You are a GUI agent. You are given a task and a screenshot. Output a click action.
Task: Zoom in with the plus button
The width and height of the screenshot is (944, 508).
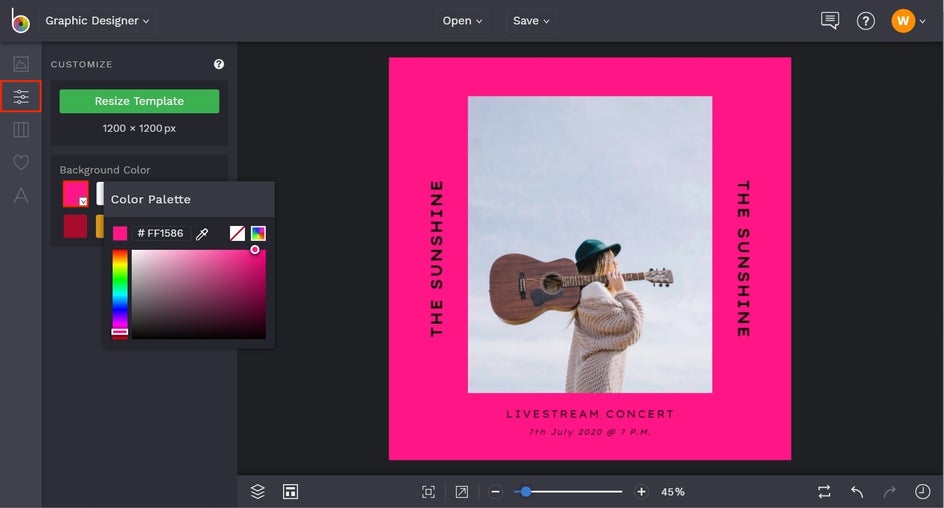coord(642,492)
